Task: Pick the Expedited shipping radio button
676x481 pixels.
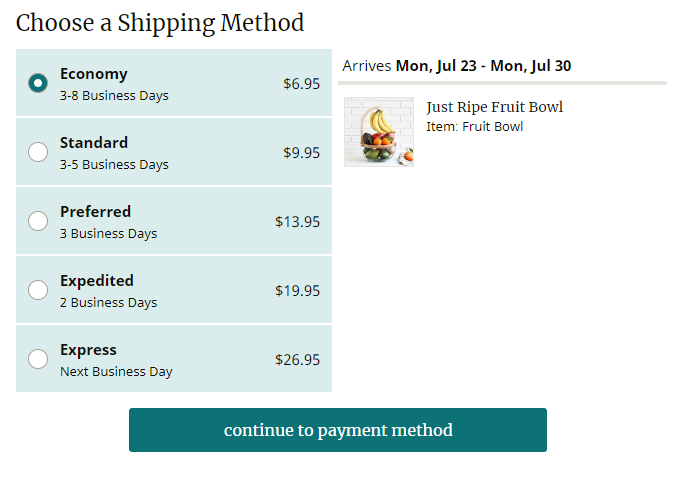Action: 38,290
